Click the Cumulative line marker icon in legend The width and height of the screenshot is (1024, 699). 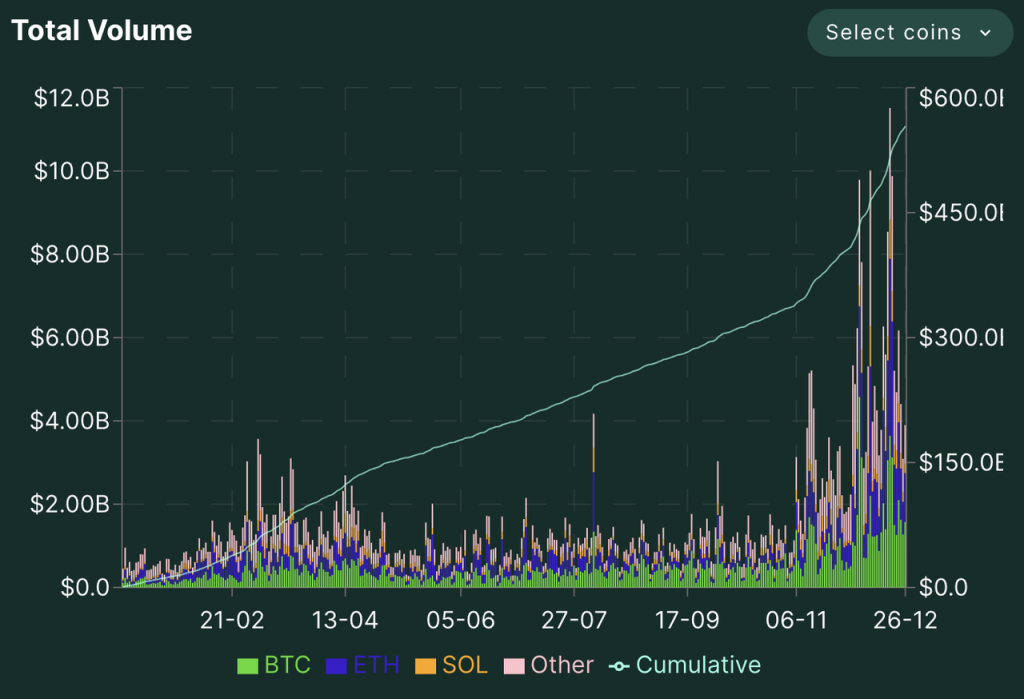tap(619, 666)
